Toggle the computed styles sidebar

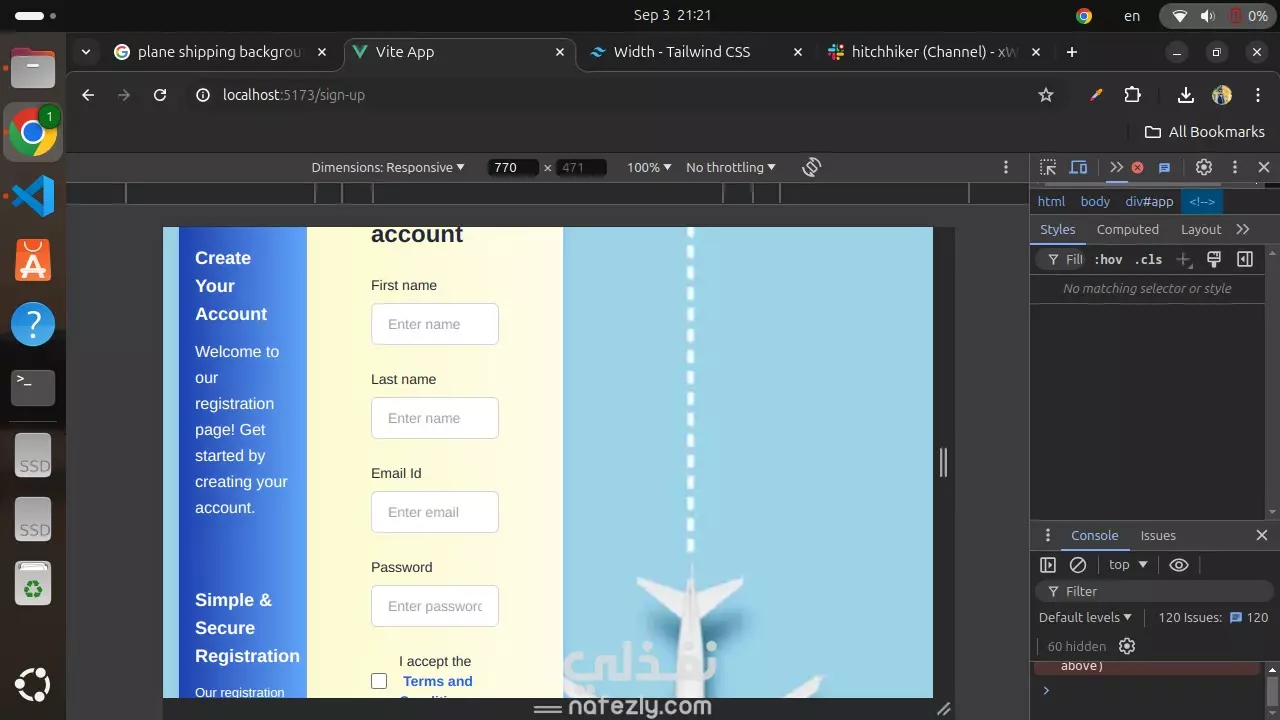coord(1245,259)
